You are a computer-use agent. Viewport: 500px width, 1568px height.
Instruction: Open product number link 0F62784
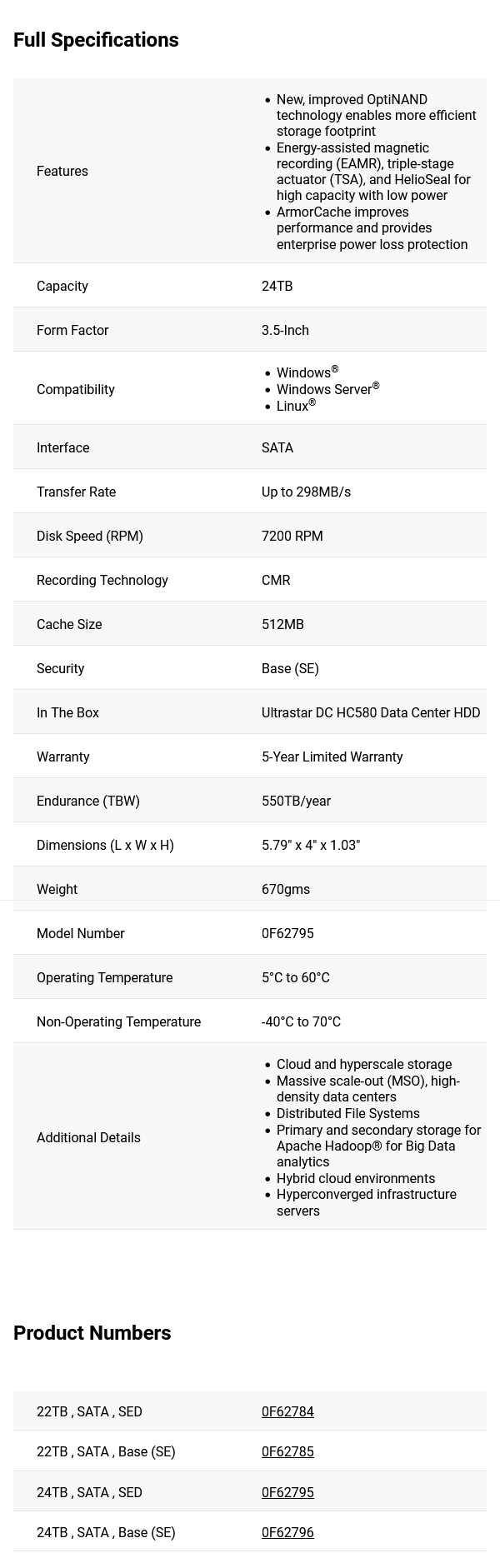[287, 1411]
